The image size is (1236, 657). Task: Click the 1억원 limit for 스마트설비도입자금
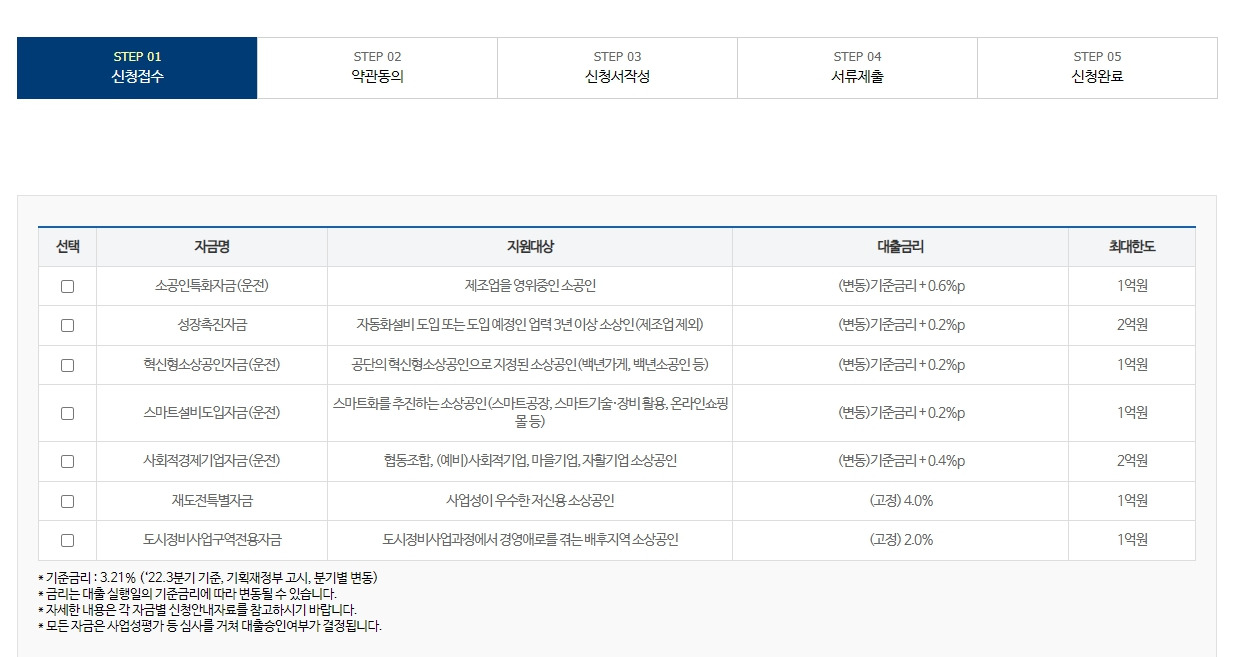pyautogui.click(x=1132, y=413)
